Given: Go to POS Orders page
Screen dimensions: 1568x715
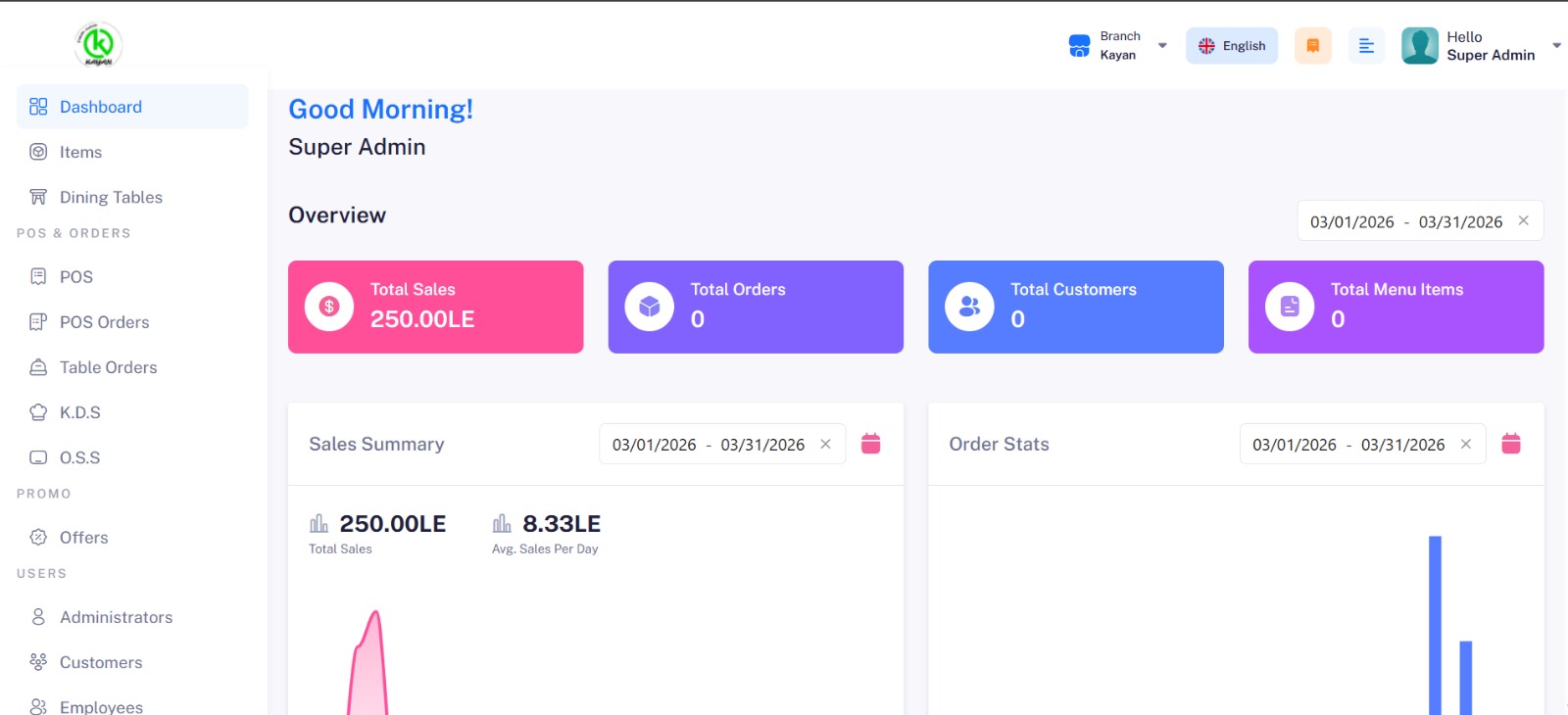Looking at the screenshot, I should coord(104,322).
